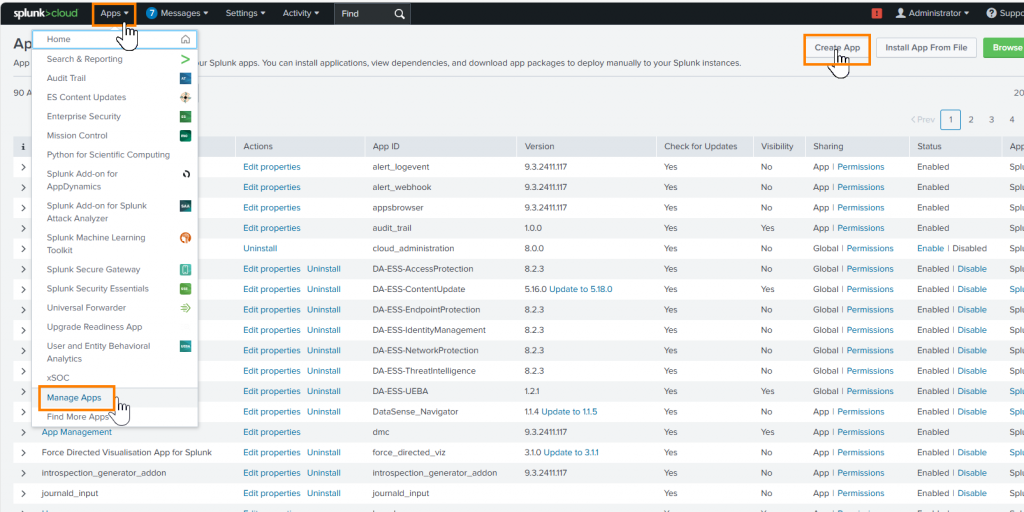Image resolution: width=1024 pixels, height=512 pixels.
Task: Expand the App Management row chevron
Action: (24, 432)
